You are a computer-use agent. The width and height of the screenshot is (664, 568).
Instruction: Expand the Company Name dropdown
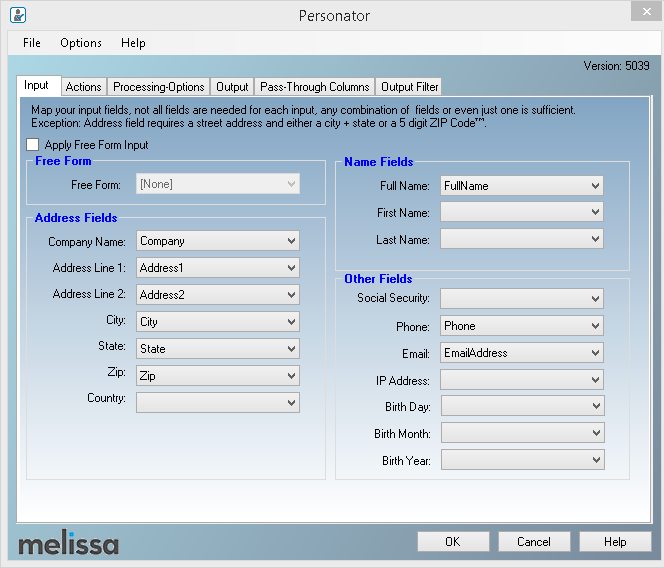291,241
